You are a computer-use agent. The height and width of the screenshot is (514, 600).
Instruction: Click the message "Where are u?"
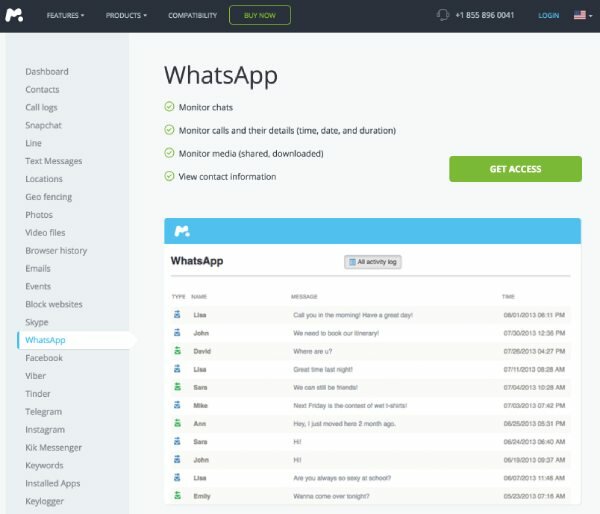point(312,351)
